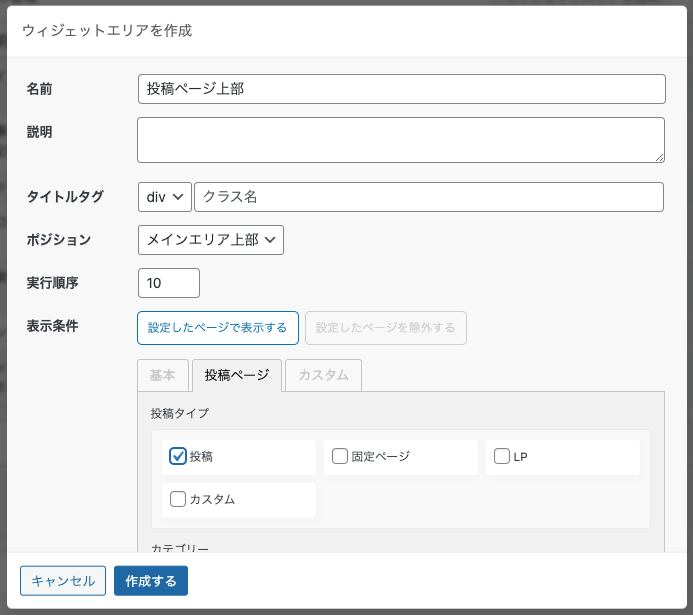
Task: Tick the LP post type checkbox
Action: 502,456
